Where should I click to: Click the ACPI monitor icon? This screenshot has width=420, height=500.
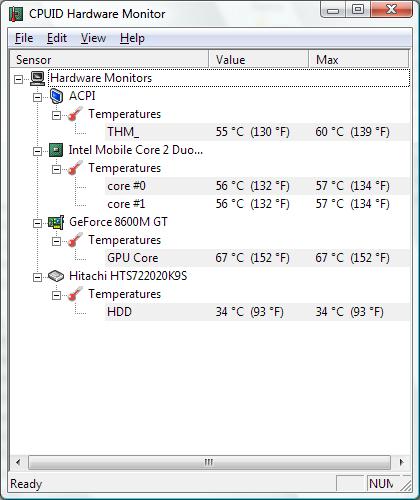coord(56,96)
